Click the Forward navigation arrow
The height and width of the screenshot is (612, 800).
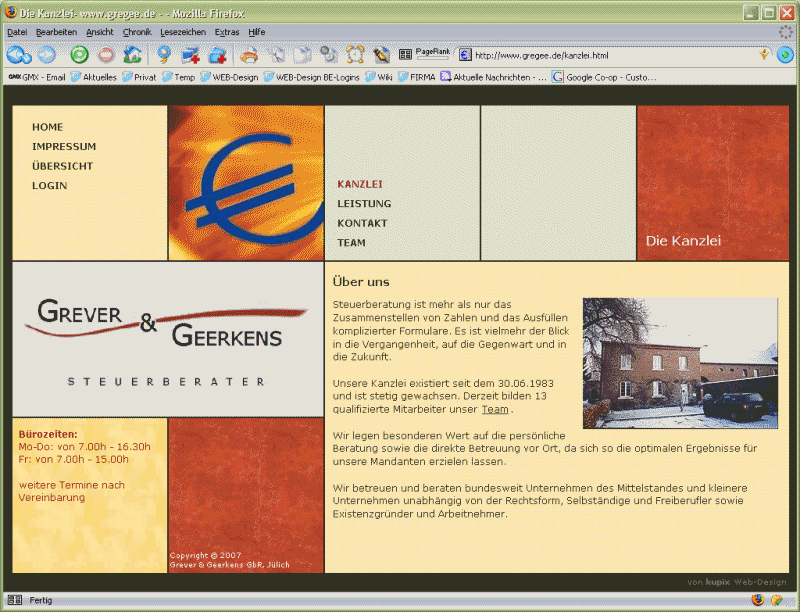[x=47, y=55]
